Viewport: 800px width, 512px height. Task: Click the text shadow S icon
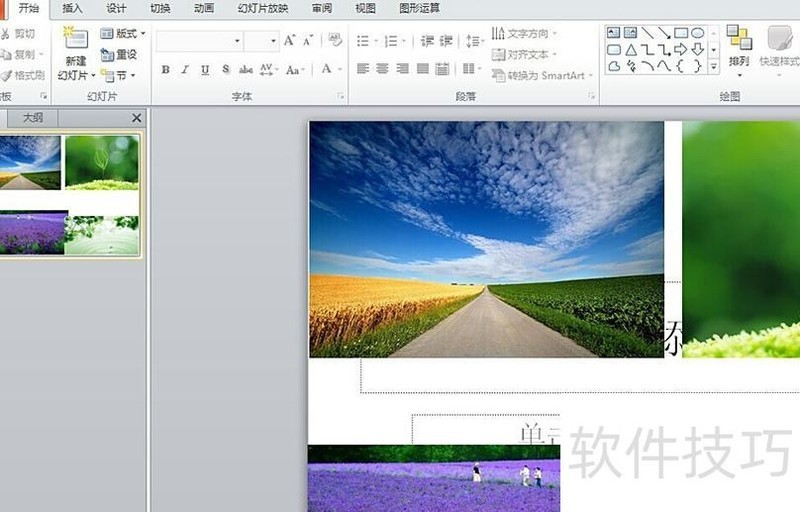(226, 70)
